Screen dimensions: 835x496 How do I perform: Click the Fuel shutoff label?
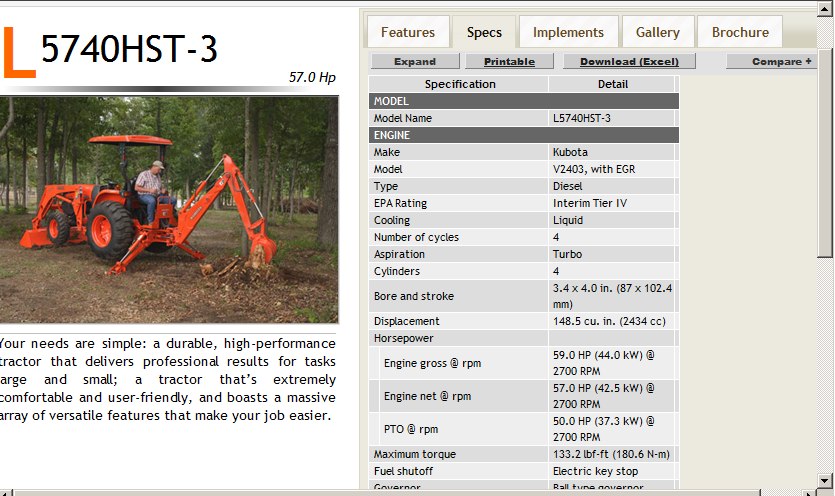tap(403, 471)
